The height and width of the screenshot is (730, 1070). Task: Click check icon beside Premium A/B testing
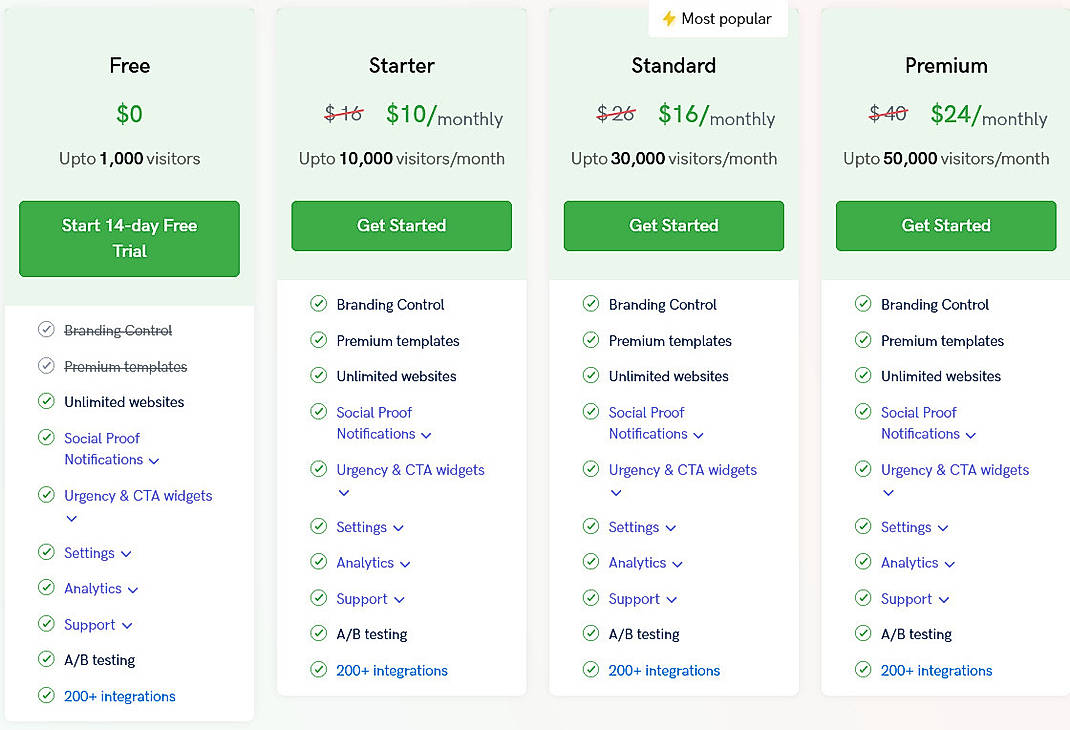coord(862,634)
